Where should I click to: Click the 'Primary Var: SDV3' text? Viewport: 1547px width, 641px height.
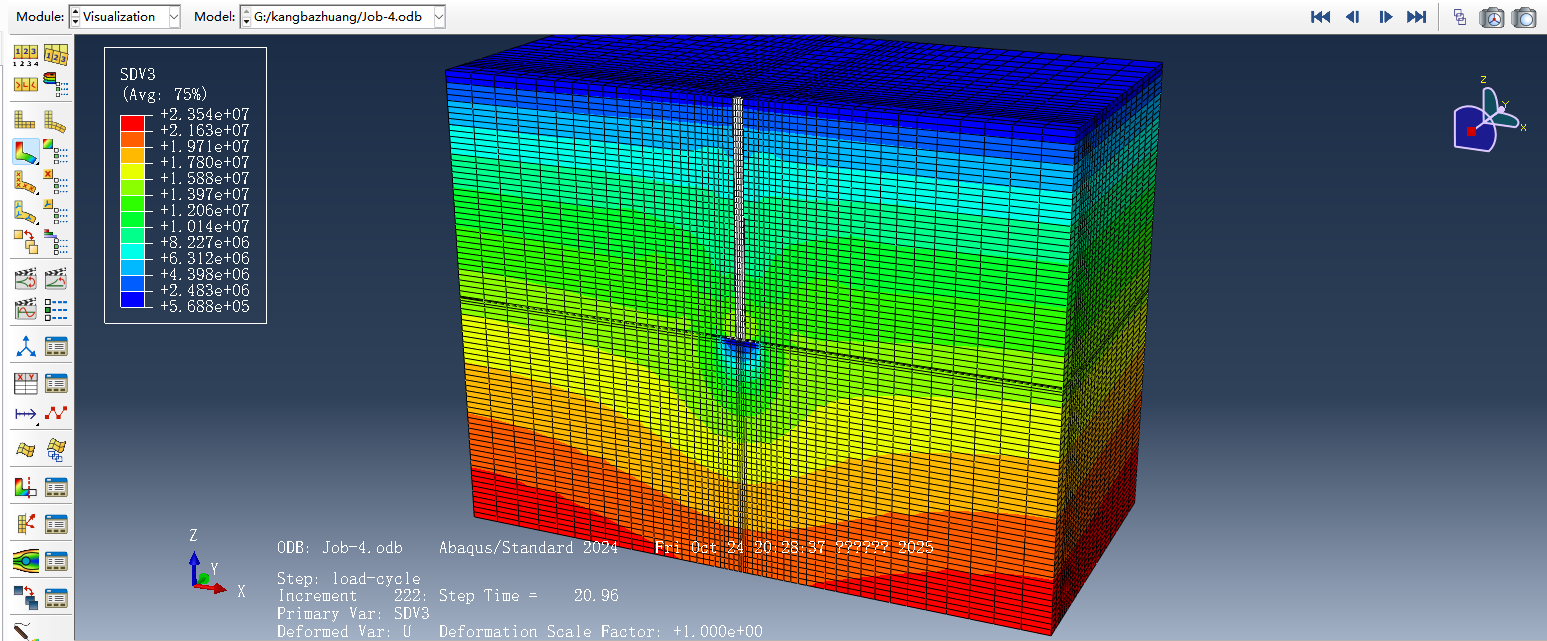coord(354,613)
